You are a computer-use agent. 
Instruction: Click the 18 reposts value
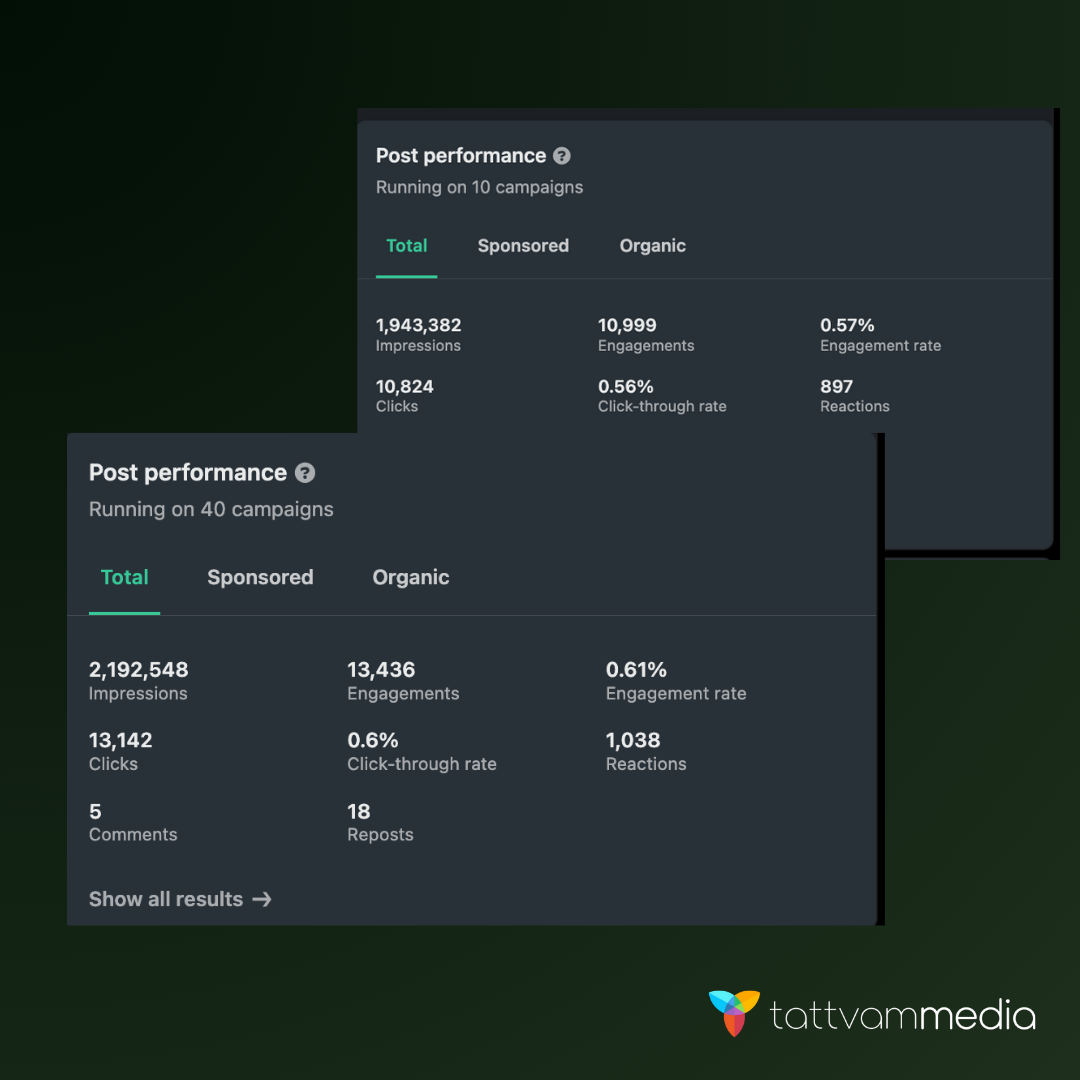[359, 811]
